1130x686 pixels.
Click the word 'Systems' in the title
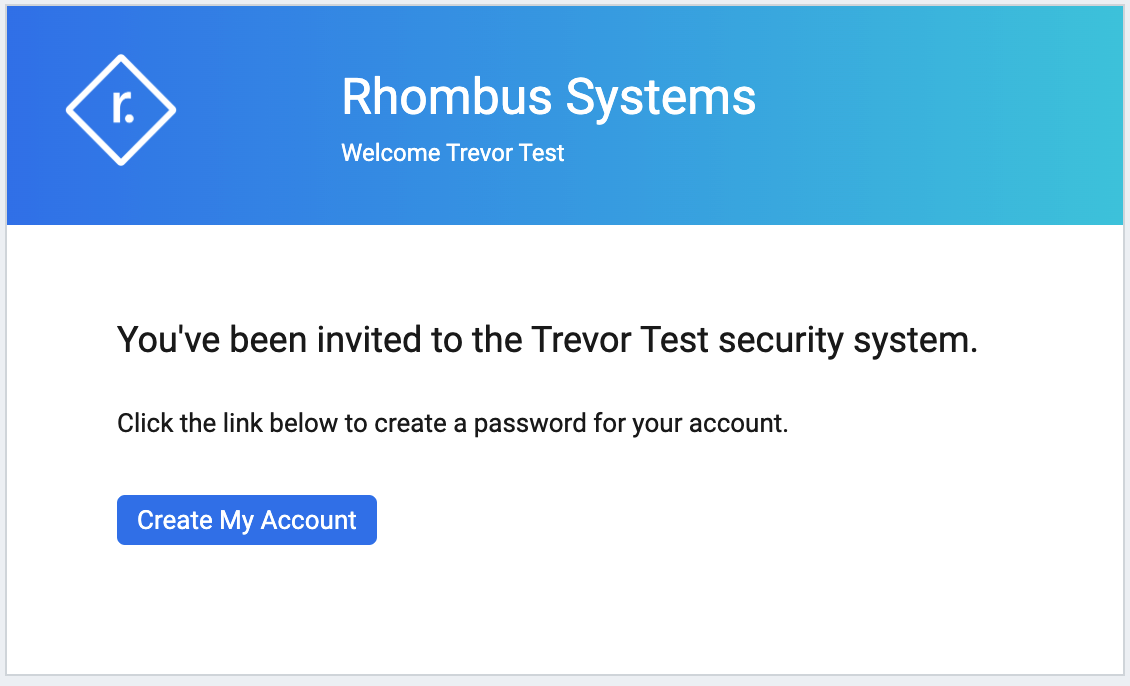coord(661,99)
